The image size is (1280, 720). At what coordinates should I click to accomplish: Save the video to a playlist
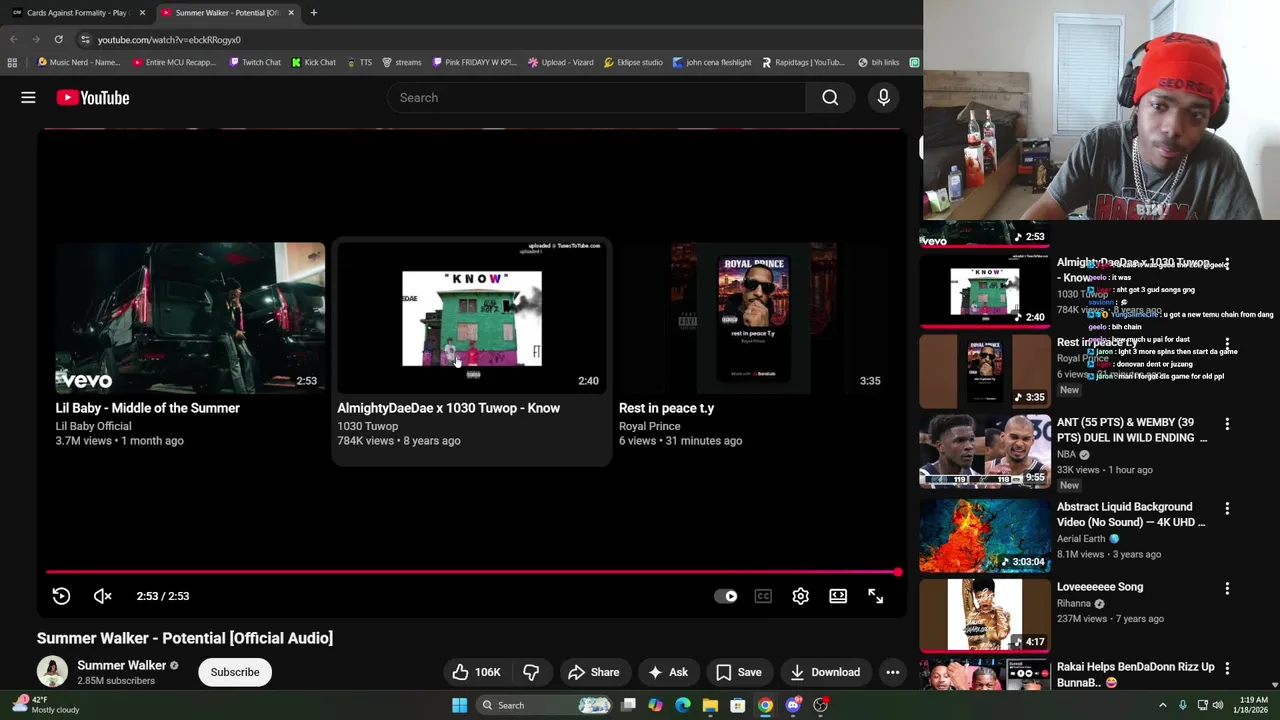point(739,672)
